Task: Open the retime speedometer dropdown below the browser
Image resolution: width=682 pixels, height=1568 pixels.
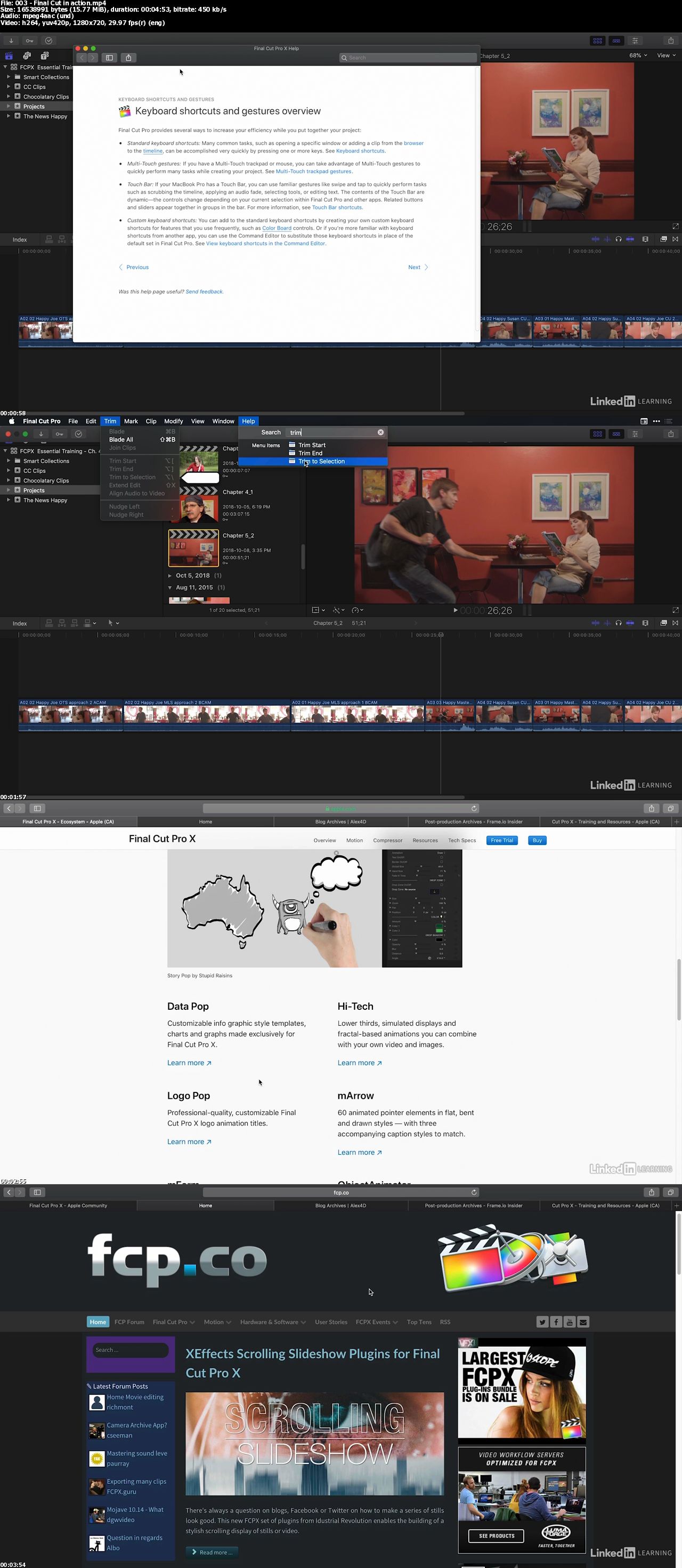Action: (358, 610)
